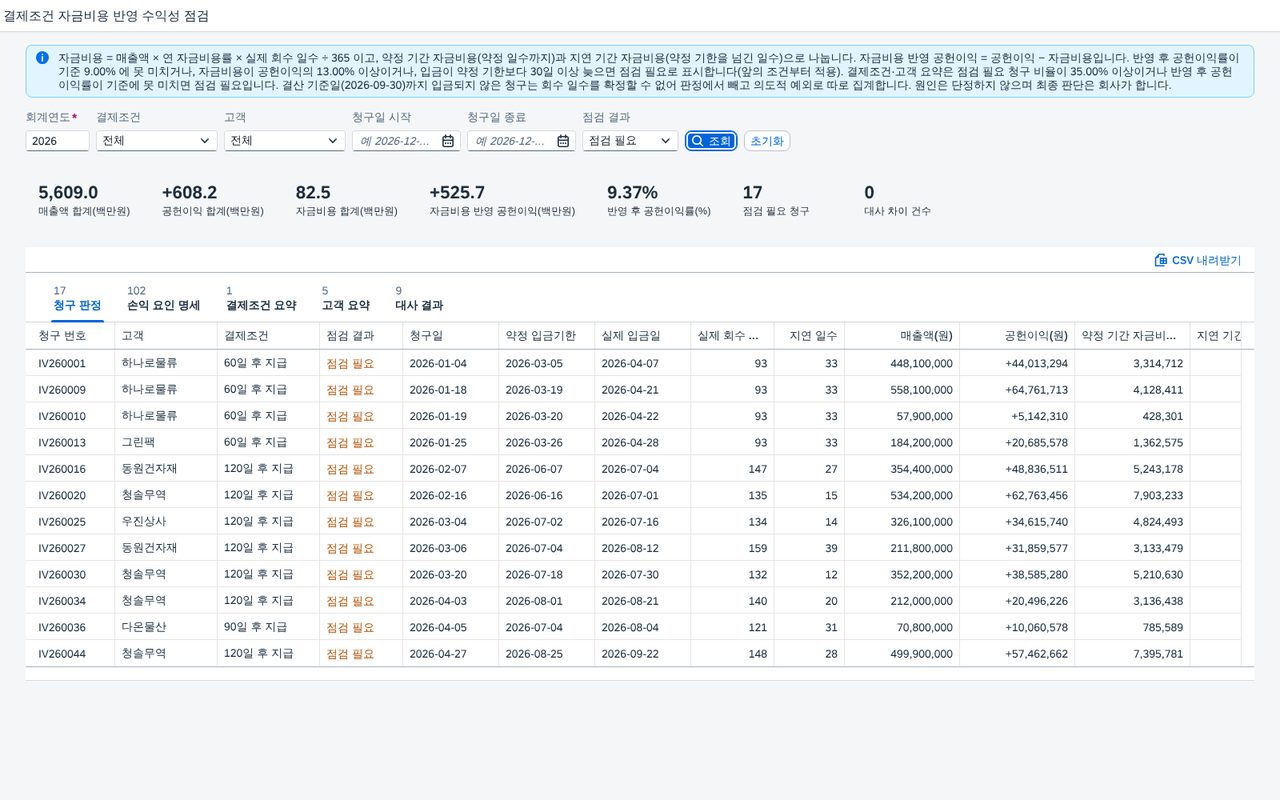Click the 자금비용 합계 value 82.5
1280x800 pixels.
(x=313, y=193)
